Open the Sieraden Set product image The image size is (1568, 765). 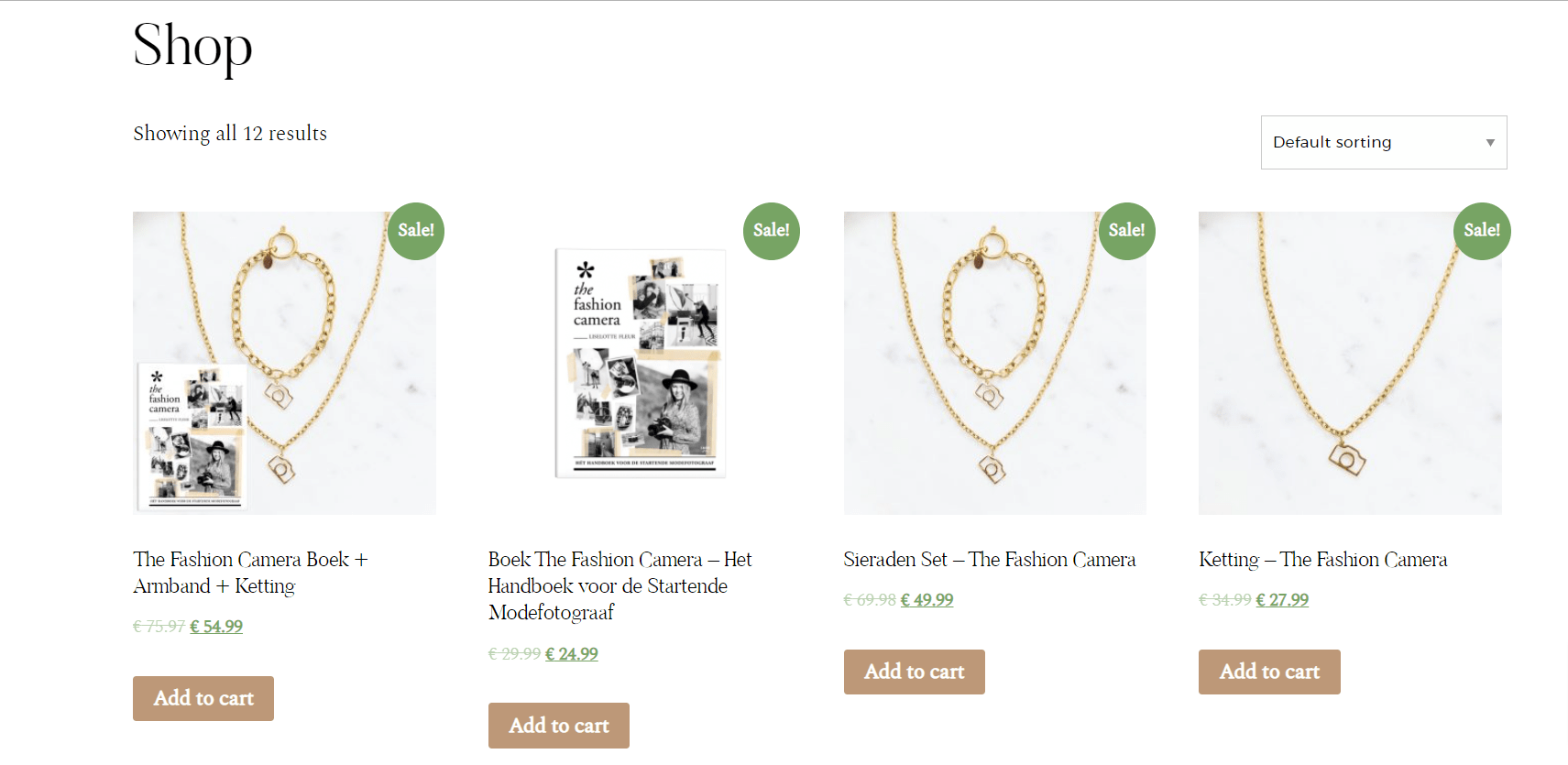click(x=994, y=363)
